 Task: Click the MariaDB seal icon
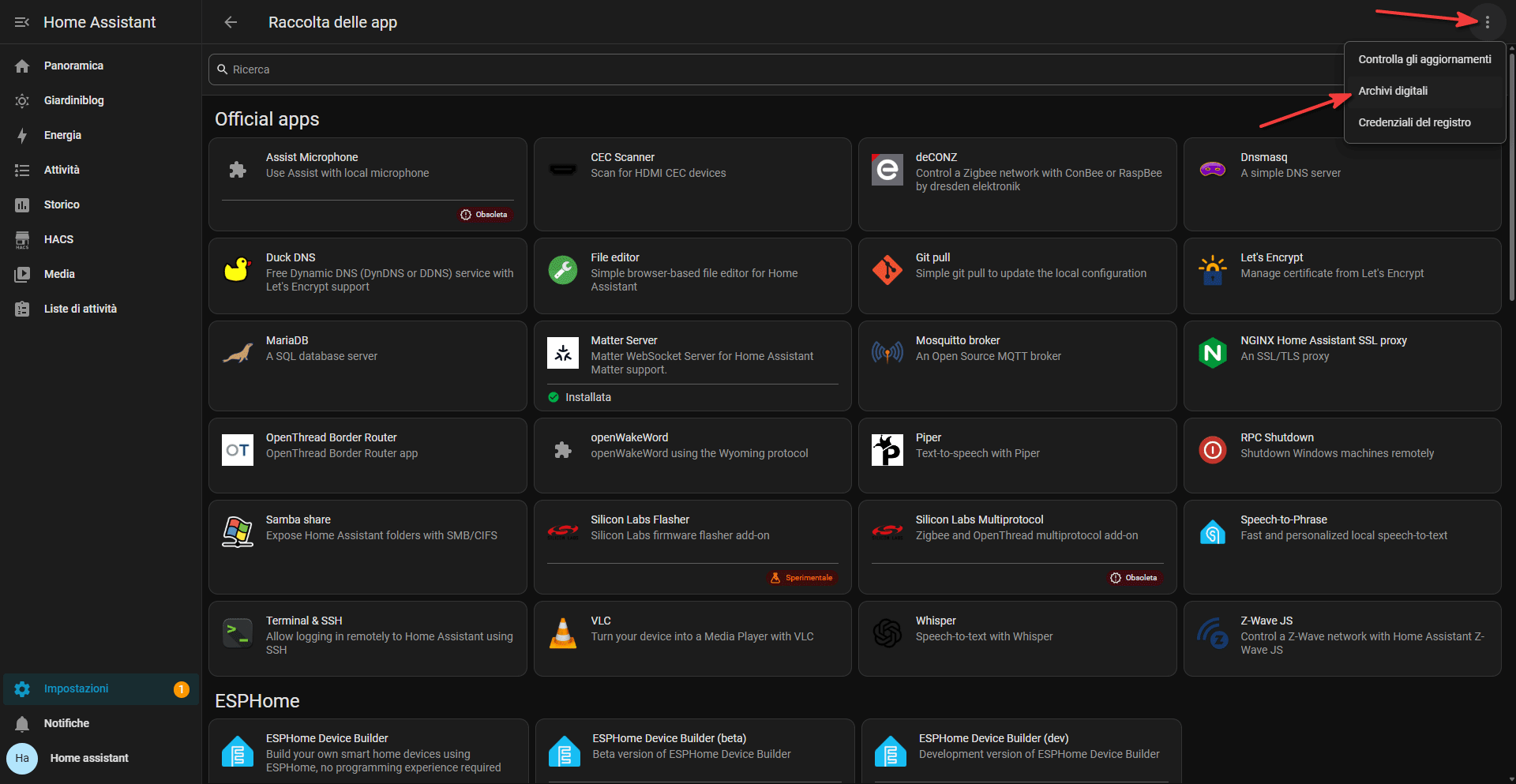tap(238, 353)
